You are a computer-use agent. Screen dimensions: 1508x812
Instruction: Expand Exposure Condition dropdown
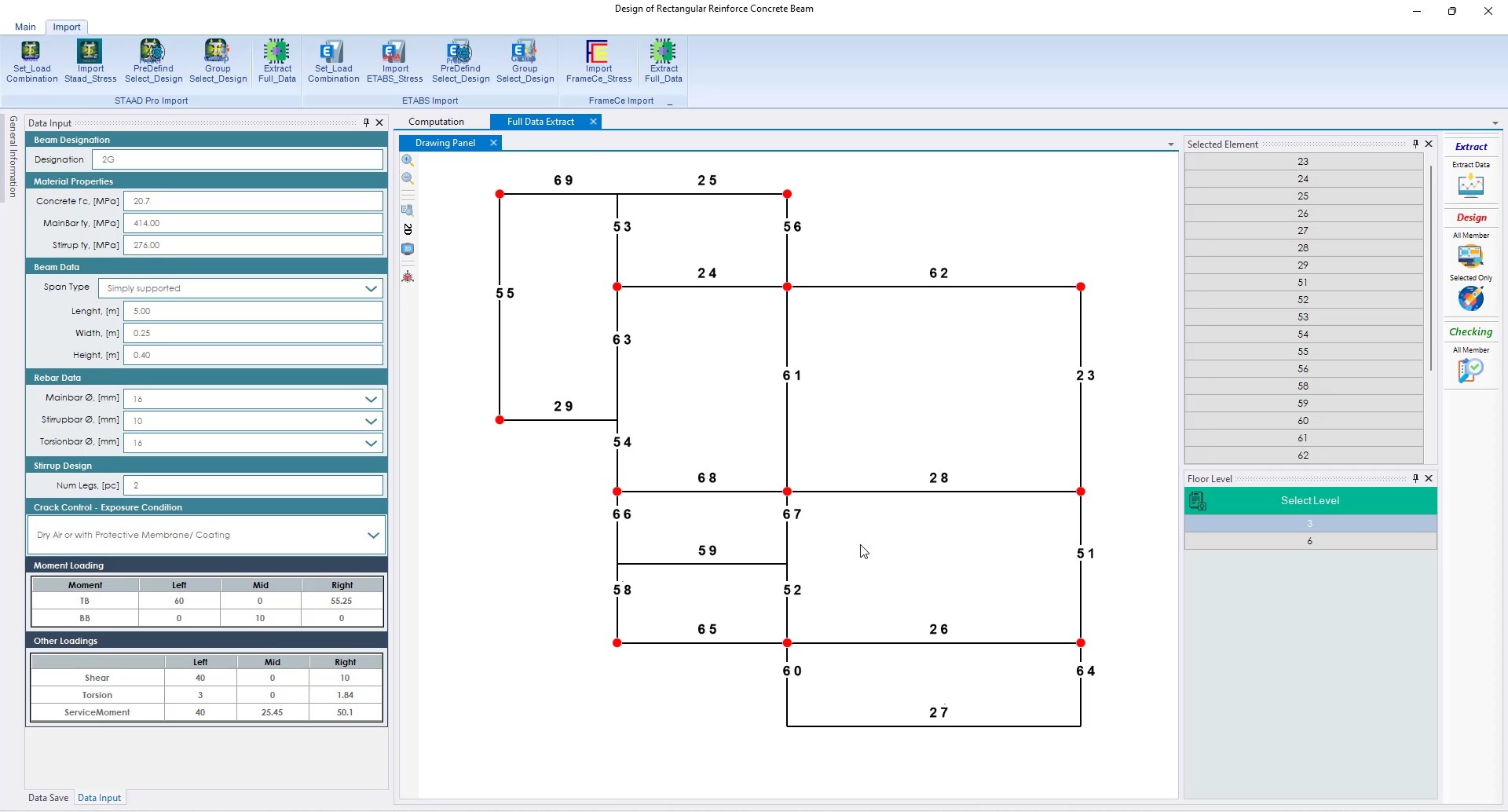pyautogui.click(x=373, y=535)
